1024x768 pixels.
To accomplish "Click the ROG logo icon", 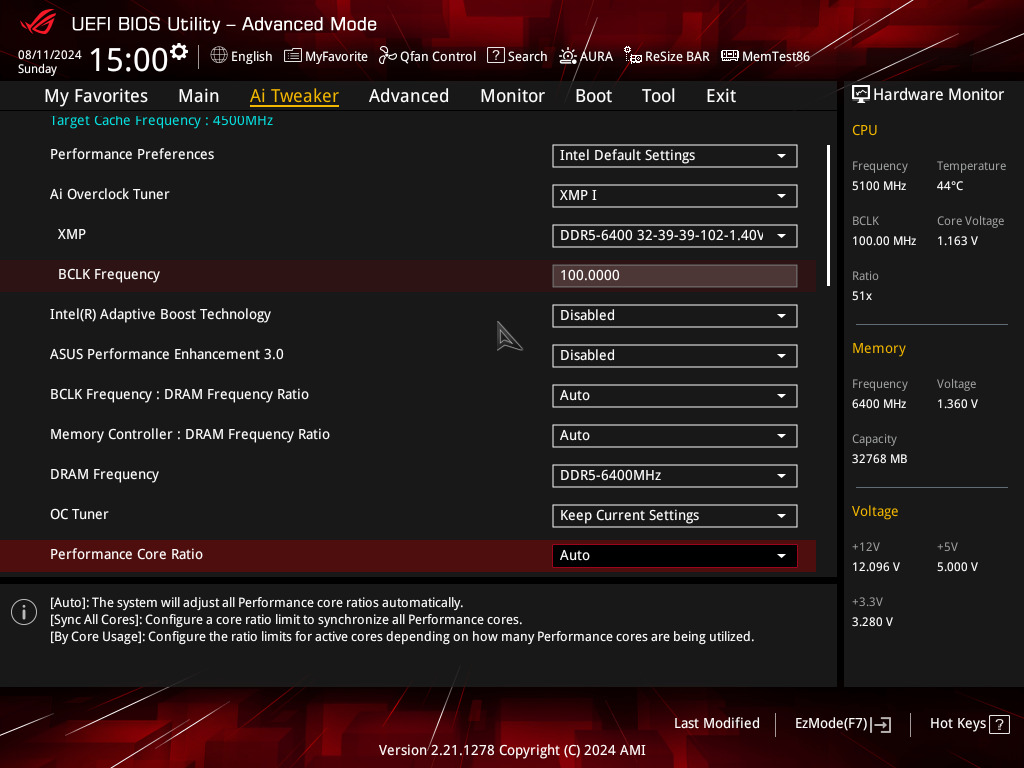I will pyautogui.click(x=38, y=23).
